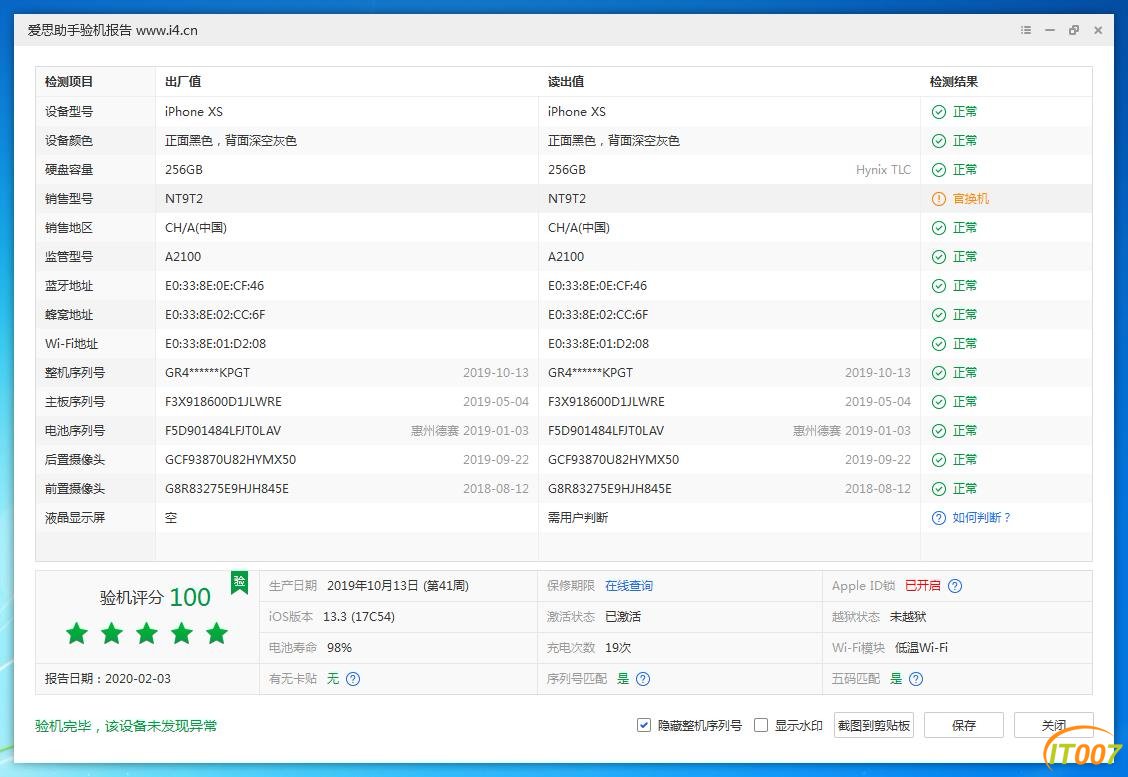Select factory Bluetooth address E0:33:8E:0E:CF:46
The height and width of the screenshot is (777, 1128).
(214, 286)
